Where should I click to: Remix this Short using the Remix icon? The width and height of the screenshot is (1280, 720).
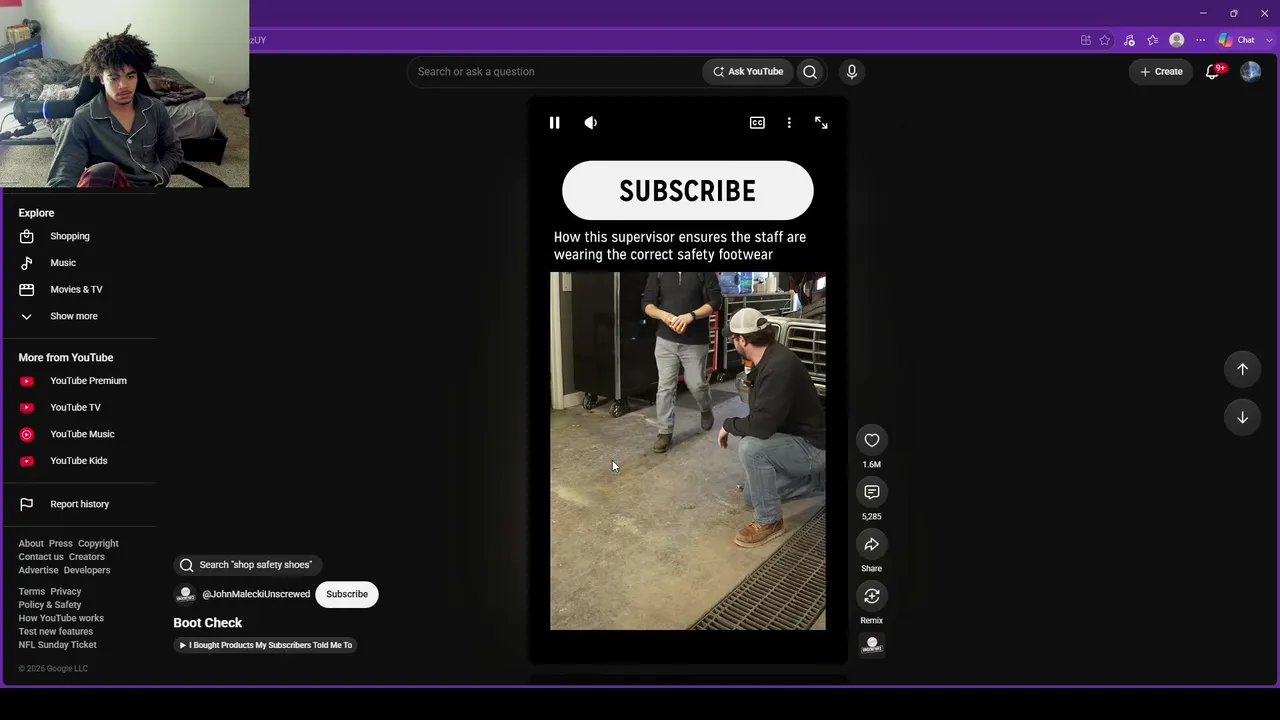point(872,596)
